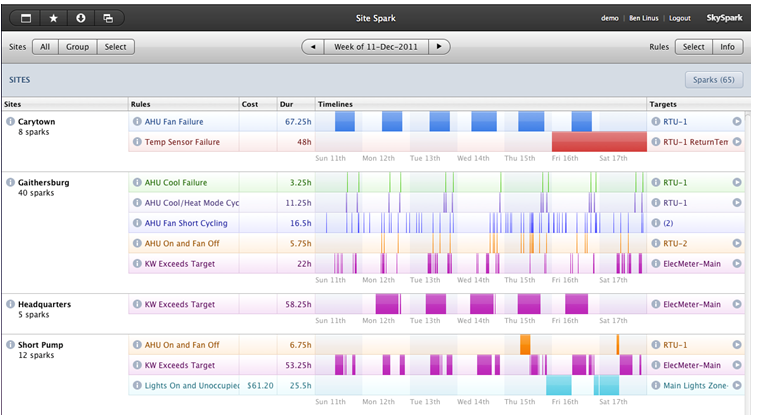The height and width of the screenshot is (416, 758).
Task: Open info for Short Pump site
Action: pos(10,344)
